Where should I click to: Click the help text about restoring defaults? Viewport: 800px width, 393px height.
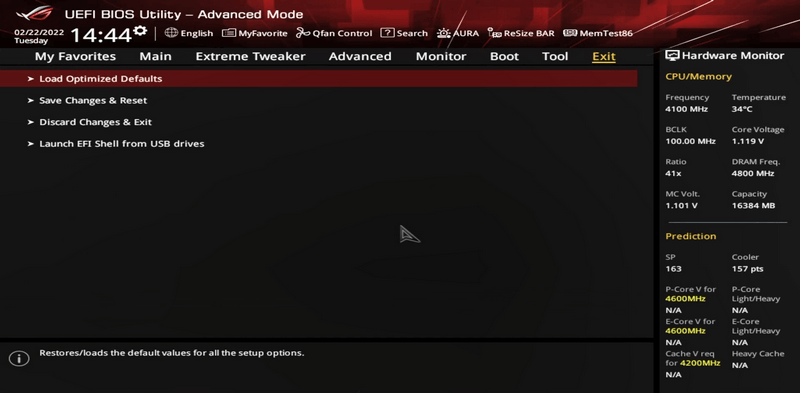pos(171,353)
